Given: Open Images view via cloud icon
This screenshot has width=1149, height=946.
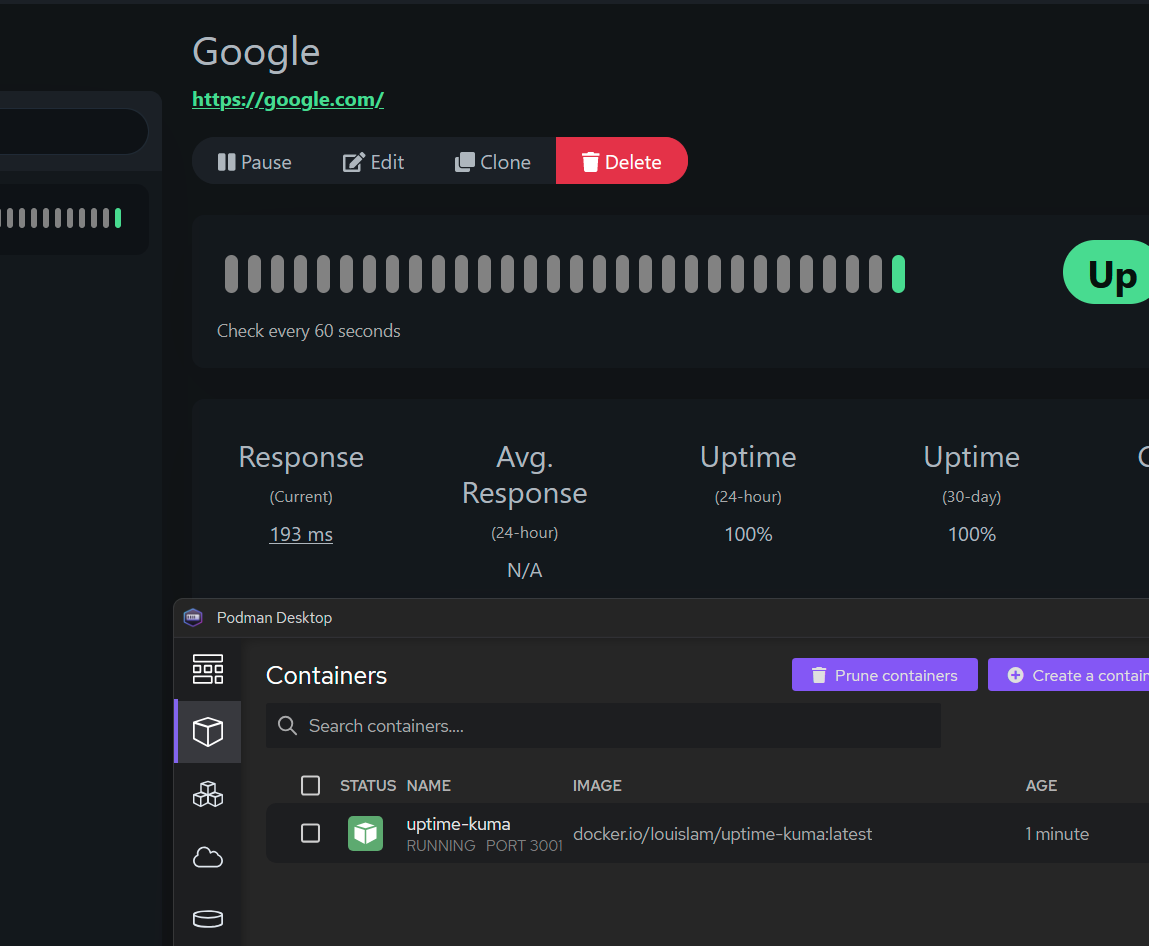Looking at the screenshot, I should (207, 856).
